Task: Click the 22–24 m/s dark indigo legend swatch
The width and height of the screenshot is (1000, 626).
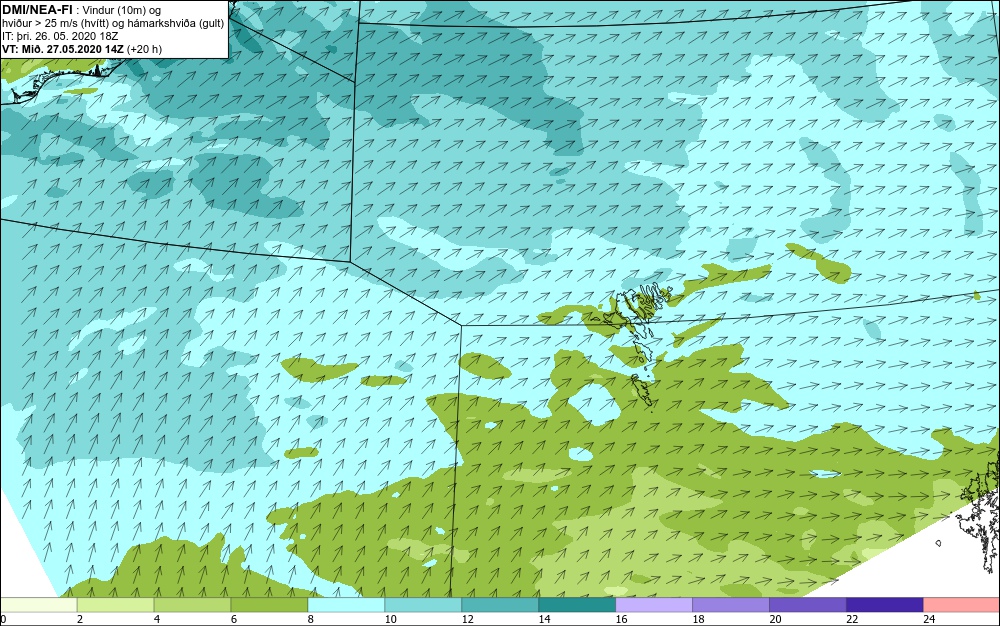Action: pyautogui.click(x=885, y=604)
